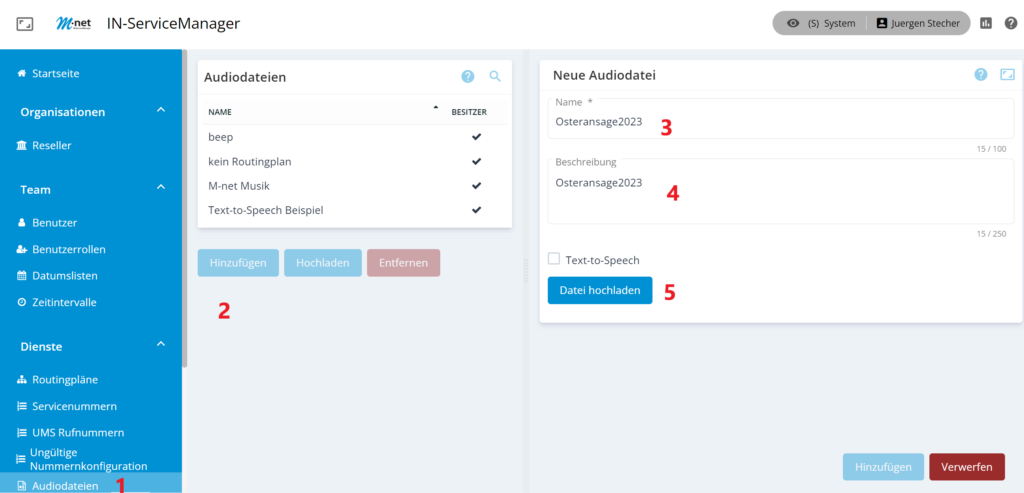Click the Juergen Stecher user account
This screenshot has width=1024, height=493.
tap(918, 23)
